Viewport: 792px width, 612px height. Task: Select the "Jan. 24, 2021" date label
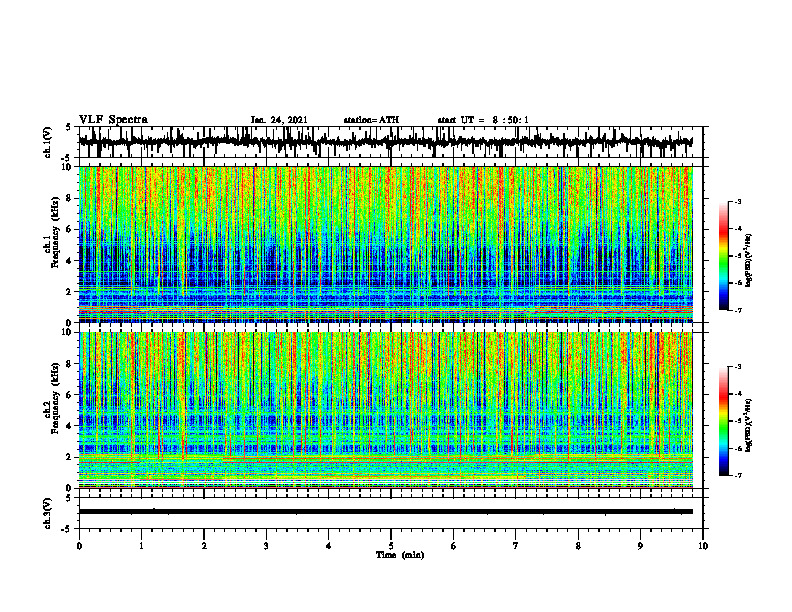click(279, 120)
